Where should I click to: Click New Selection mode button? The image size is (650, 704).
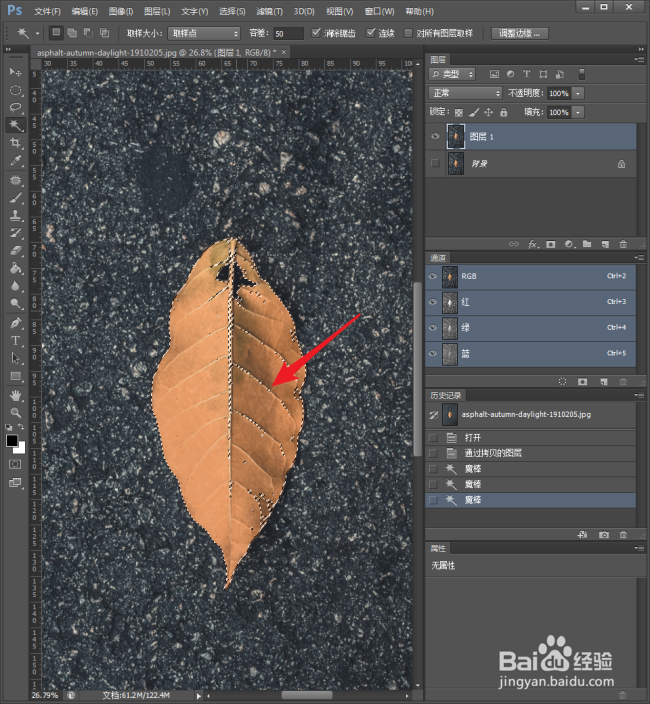click(x=56, y=33)
